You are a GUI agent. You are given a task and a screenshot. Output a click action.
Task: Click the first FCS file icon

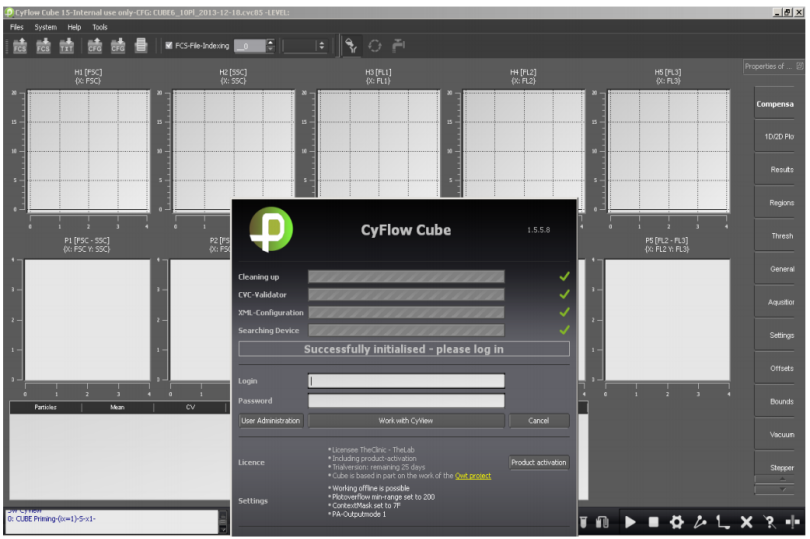click(20, 46)
